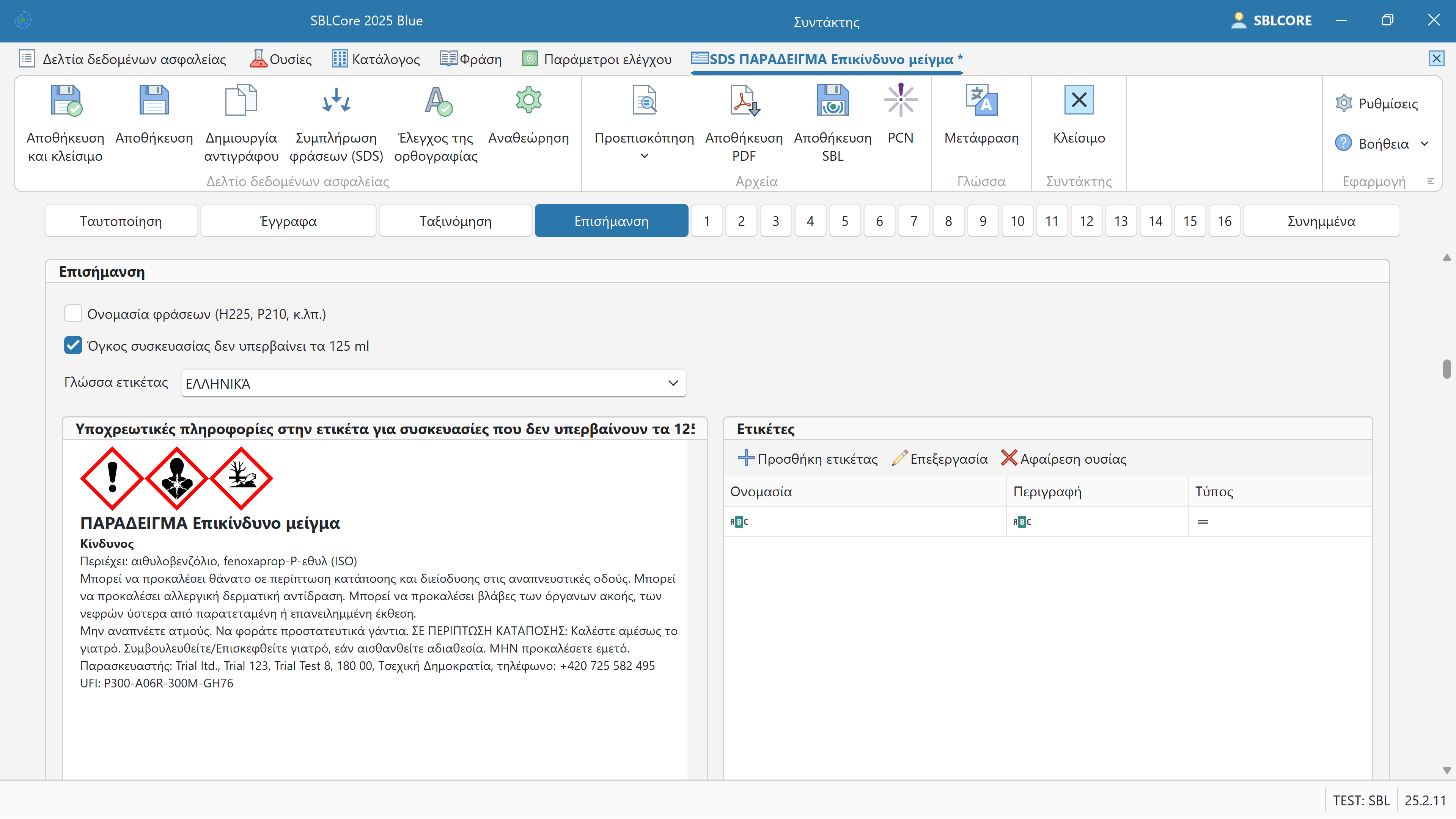Viewport: 1456px width, 819px height.
Task: Uncheck the packaging volume under 125 ml option
Action: tap(73, 345)
